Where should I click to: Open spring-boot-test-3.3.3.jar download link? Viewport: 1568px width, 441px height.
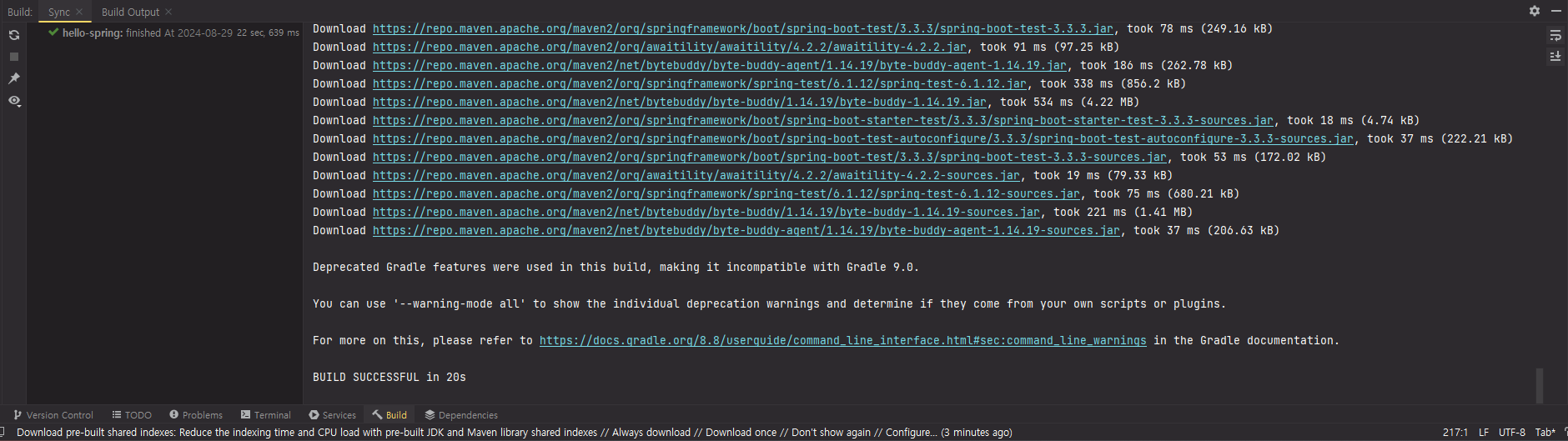tap(743, 28)
